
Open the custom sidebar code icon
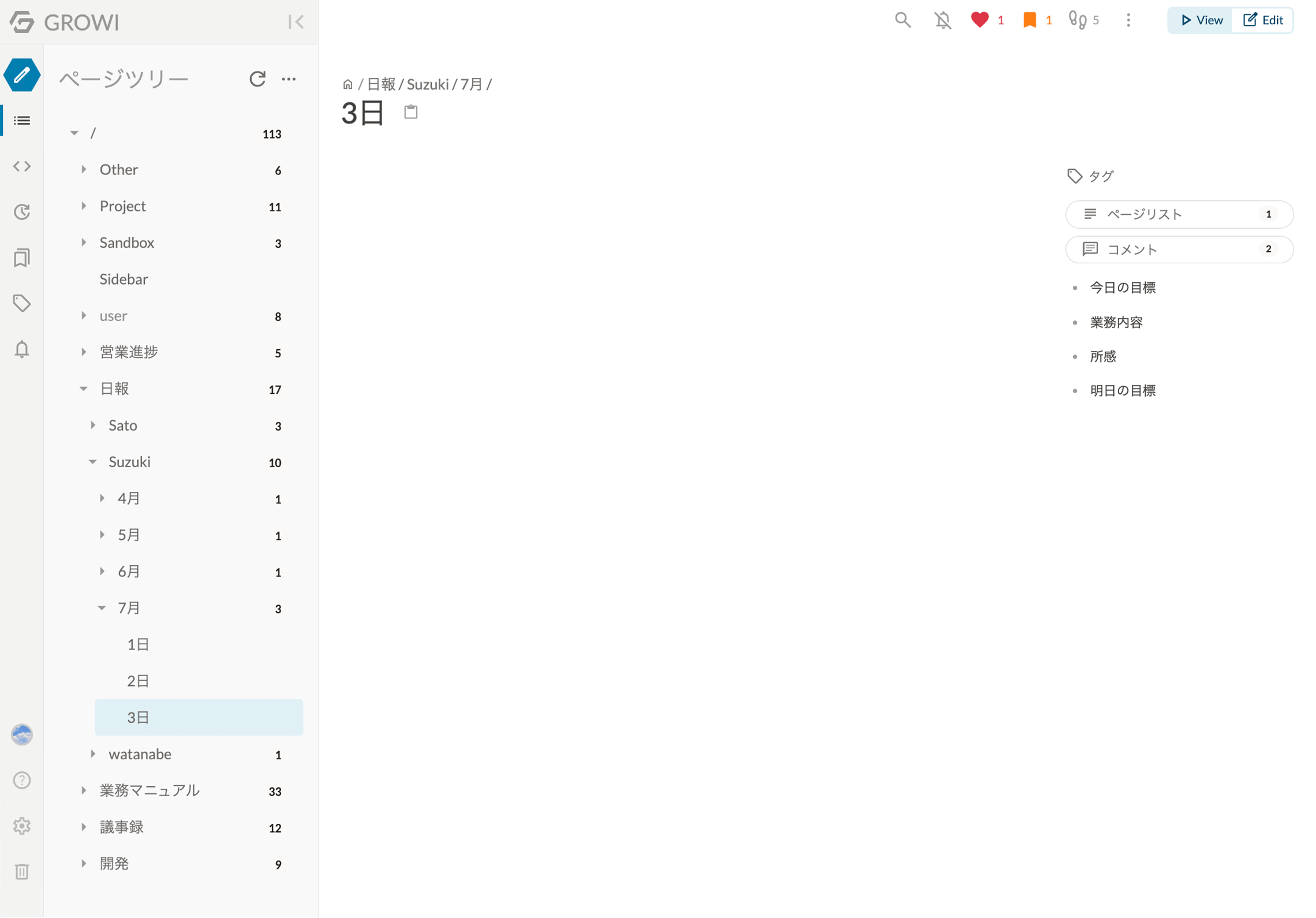point(22,167)
